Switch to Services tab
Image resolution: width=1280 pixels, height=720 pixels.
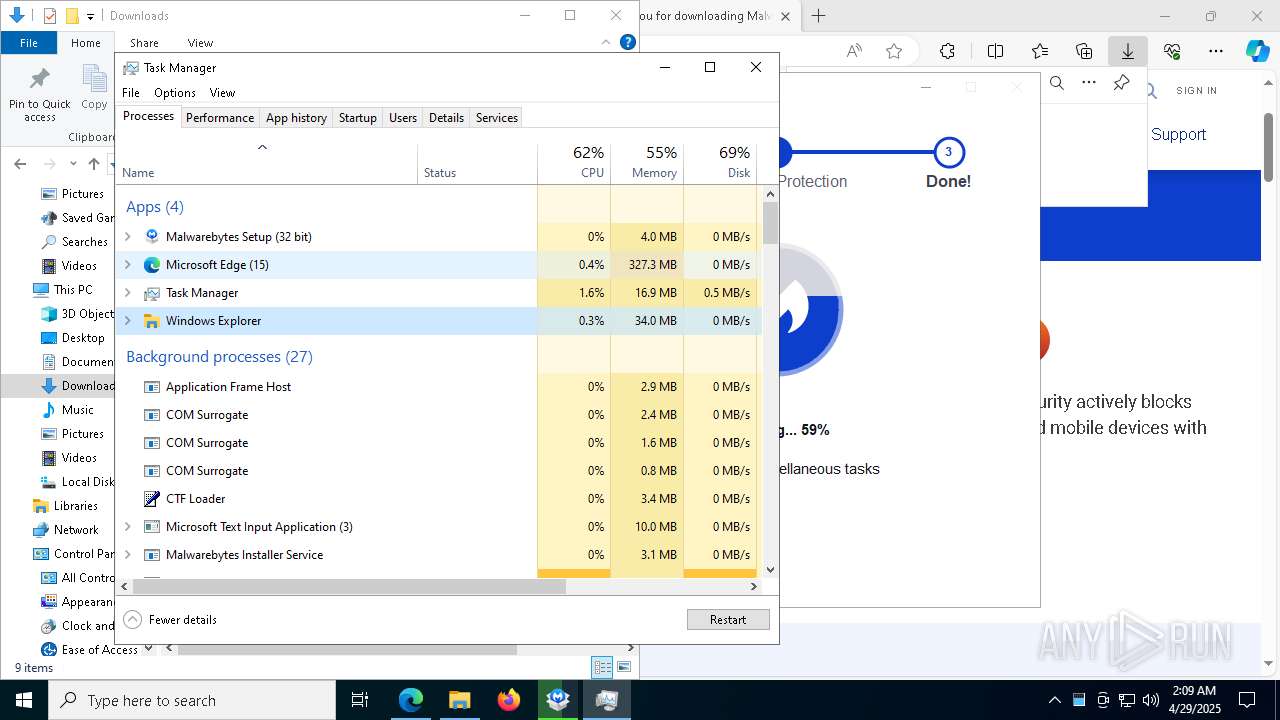(496, 118)
